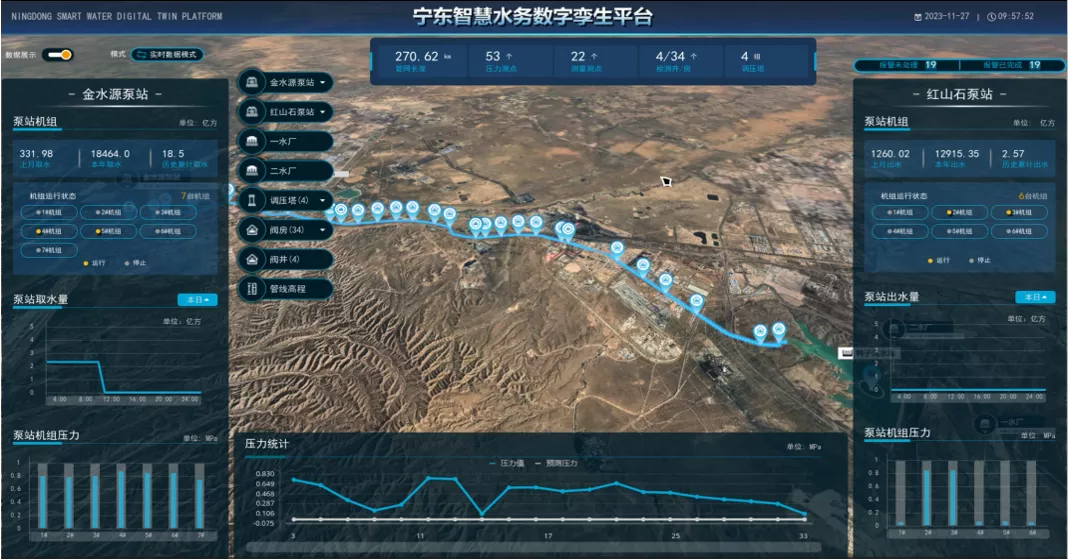The image size is (1068, 560).
Task: Expand the 金水源泵站 dropdown arrow
Action: 323,82
